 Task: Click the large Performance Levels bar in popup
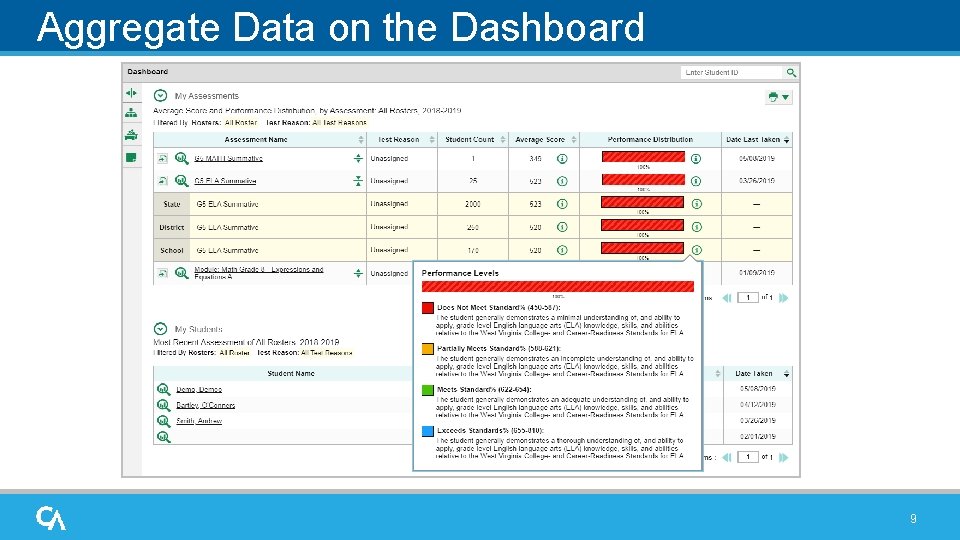(x=558, y=287)
